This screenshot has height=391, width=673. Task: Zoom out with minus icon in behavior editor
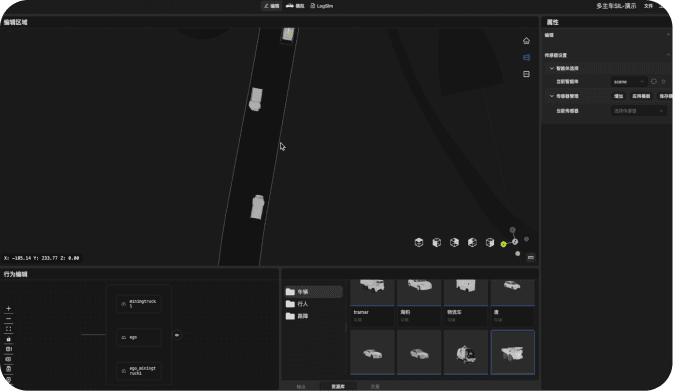[8, 319]
